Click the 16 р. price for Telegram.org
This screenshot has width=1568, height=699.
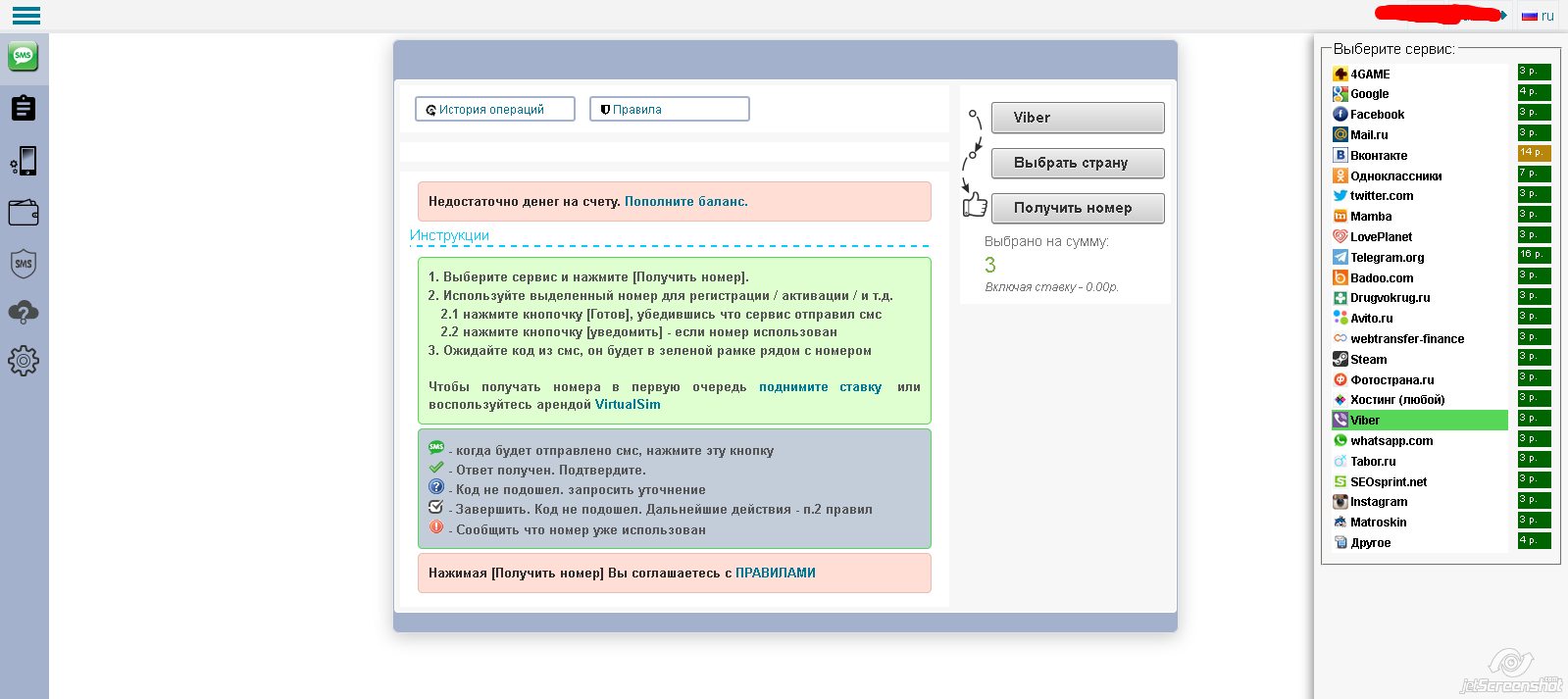(x=1535, y=255)
